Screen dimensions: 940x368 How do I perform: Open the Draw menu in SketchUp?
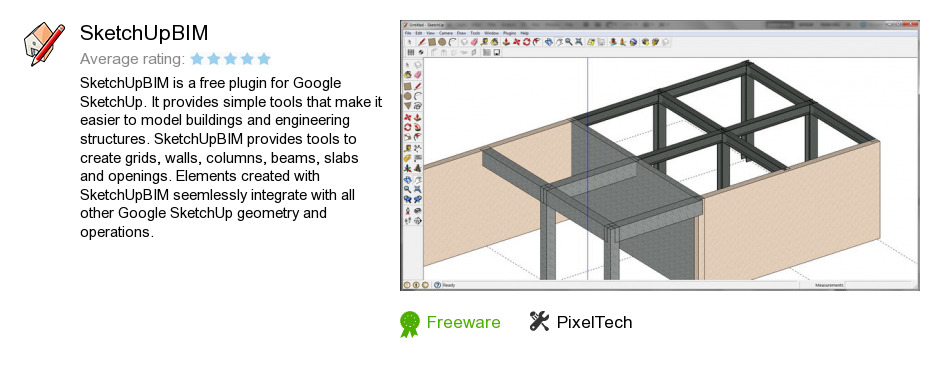coord(462,33)
